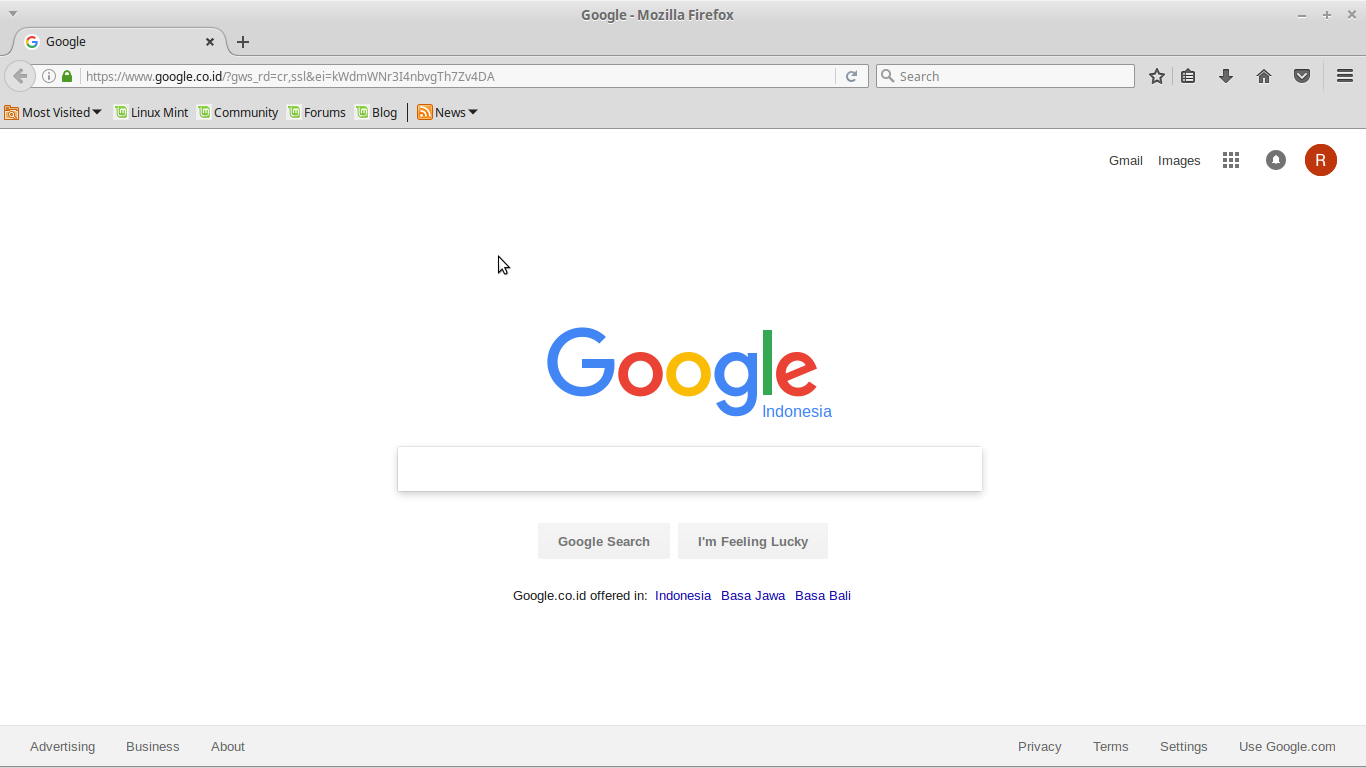Show site information via the info icon
This screenshot has height=768, width=1366.
click(x=48, y=76)
